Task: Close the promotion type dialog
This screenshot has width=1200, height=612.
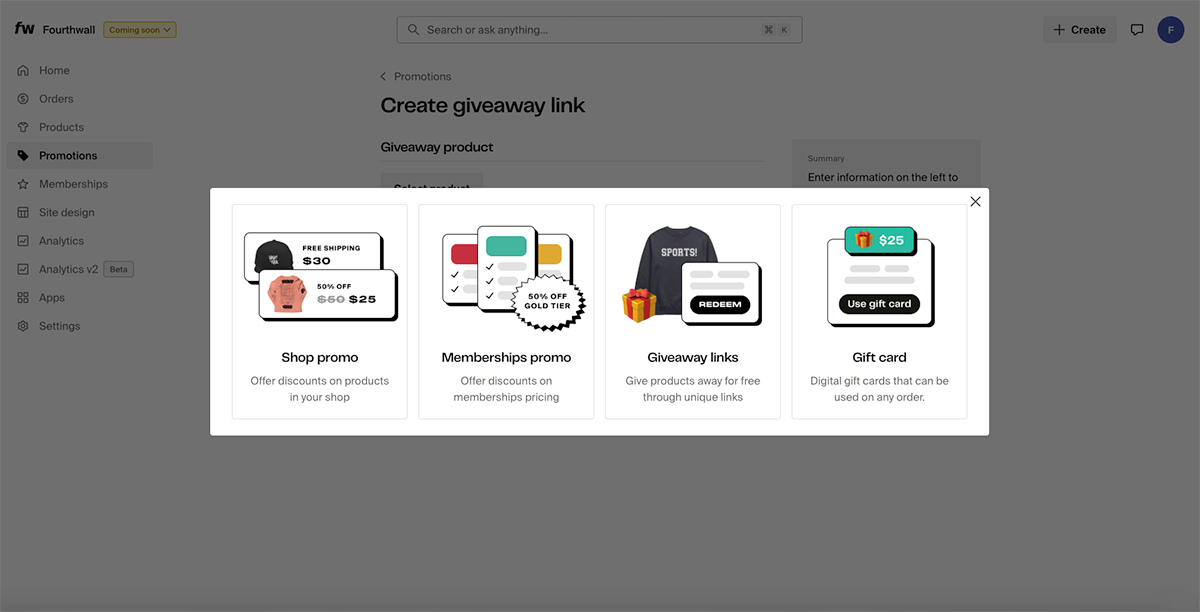Action: [x=975, y=202]
